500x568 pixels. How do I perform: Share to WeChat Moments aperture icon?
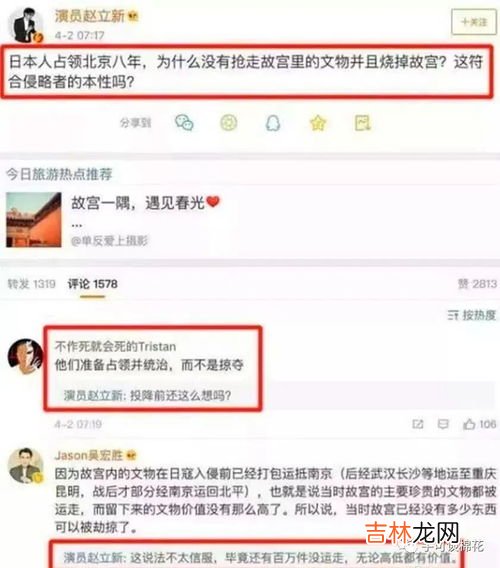pos(229,123)
